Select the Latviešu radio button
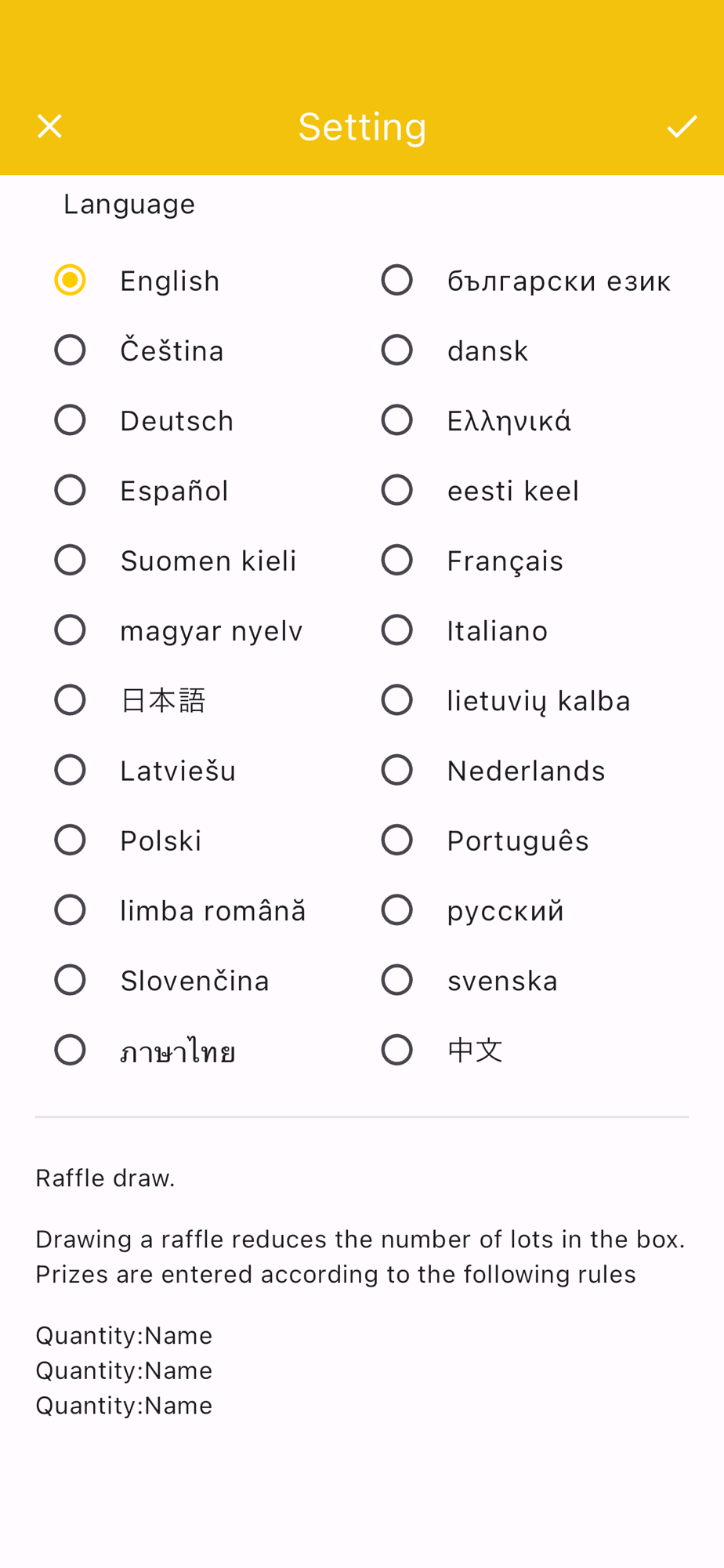 (x=70, y=770)
